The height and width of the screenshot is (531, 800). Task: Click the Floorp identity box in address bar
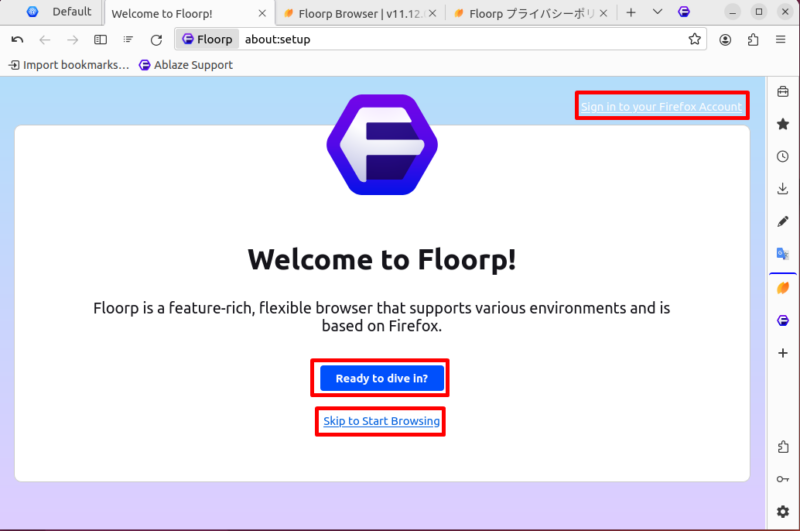pyautogui.click(x=208, y=39)
